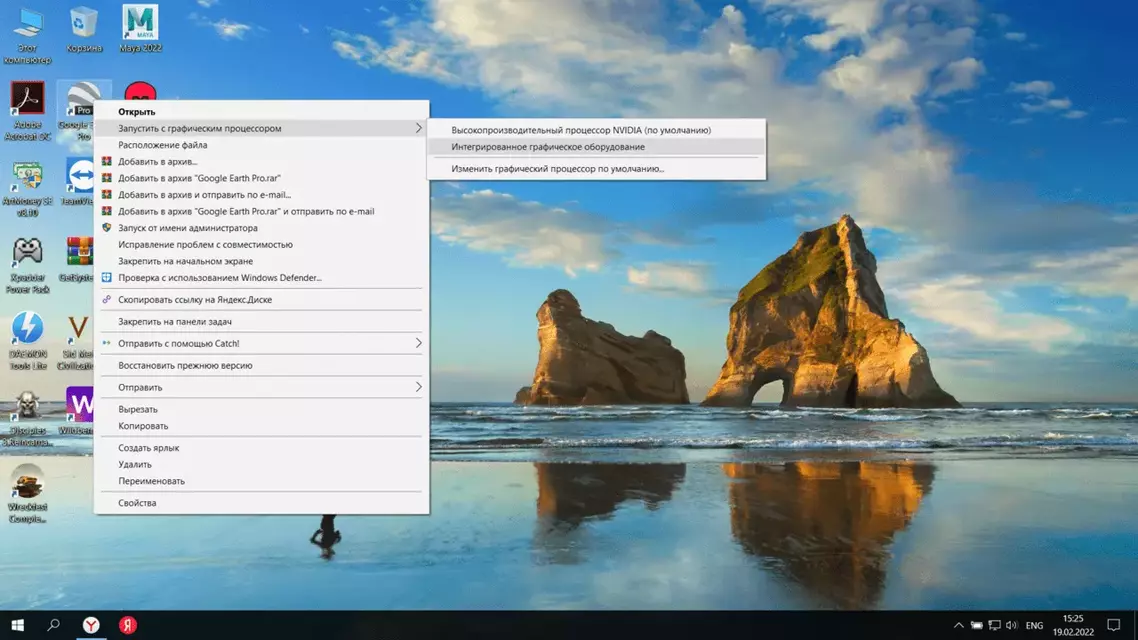
Task: Open network settings tray icon
Action: click(994, 625)
